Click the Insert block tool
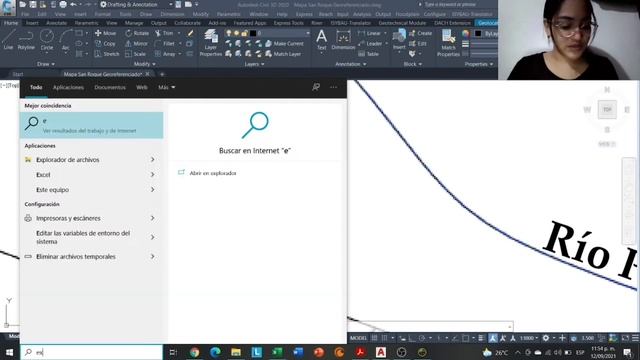640x360 pixels. point(399,40)
